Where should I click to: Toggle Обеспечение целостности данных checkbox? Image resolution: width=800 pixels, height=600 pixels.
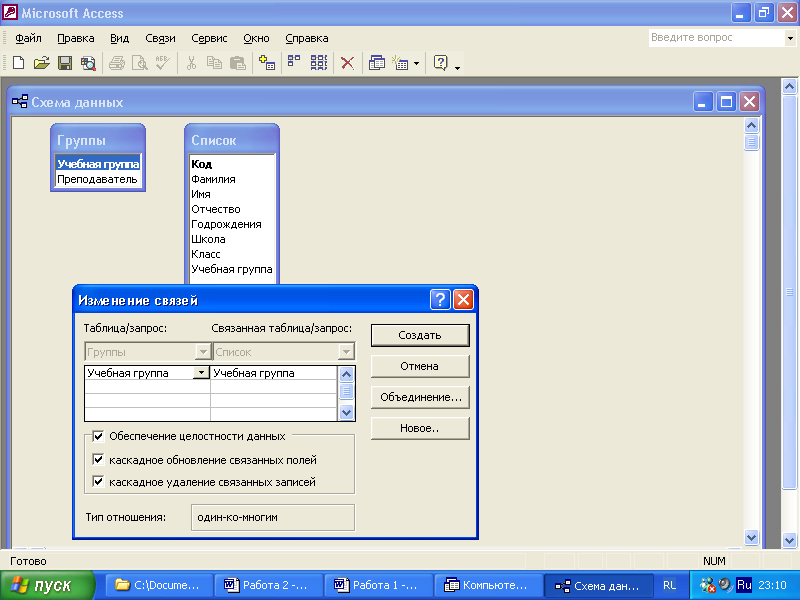[x=98, y=436]
